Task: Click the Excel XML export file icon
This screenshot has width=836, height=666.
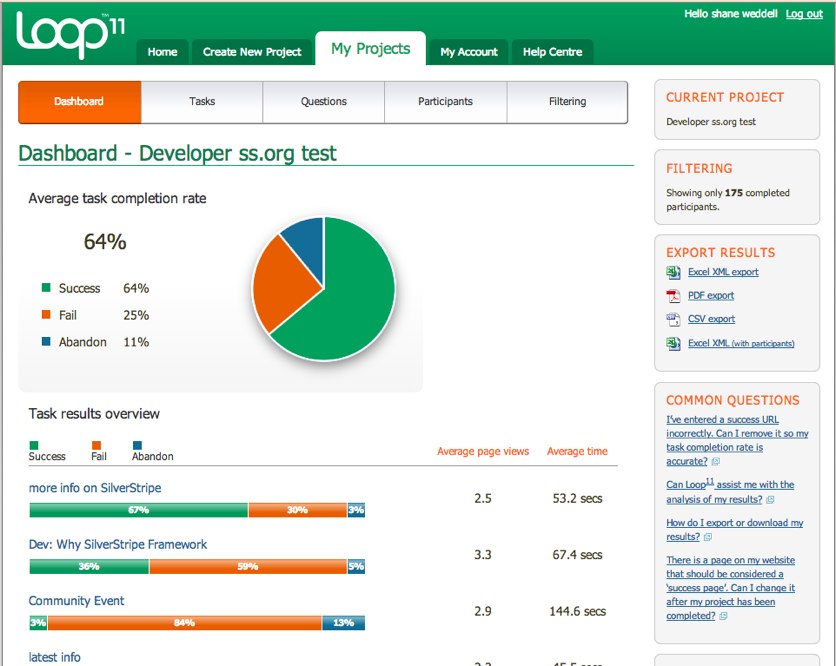Action: 673,272
